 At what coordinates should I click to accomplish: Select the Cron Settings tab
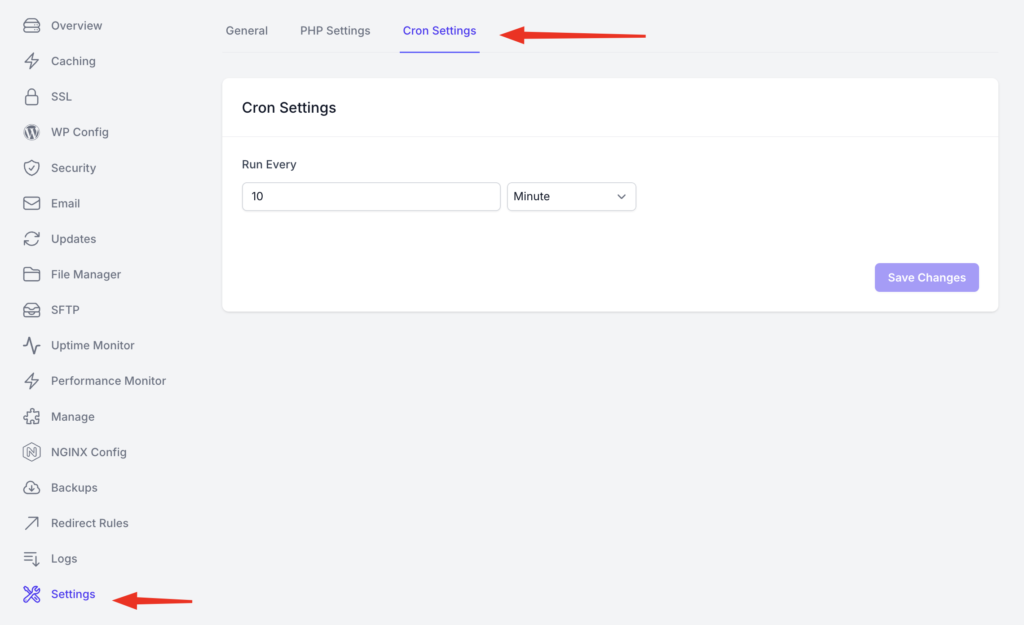pos(439,31)
